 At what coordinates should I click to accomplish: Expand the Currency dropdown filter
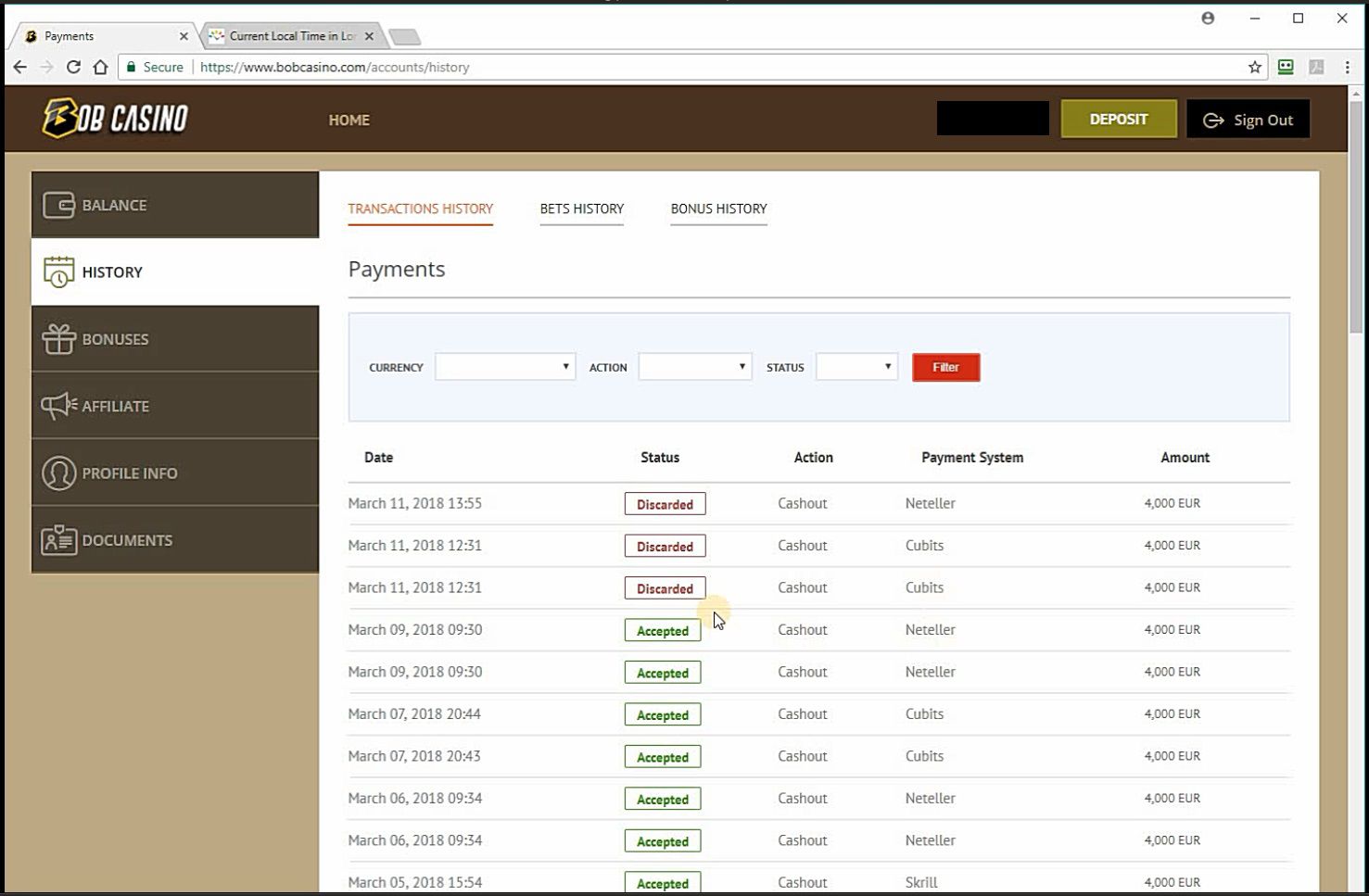coord(505,367)
